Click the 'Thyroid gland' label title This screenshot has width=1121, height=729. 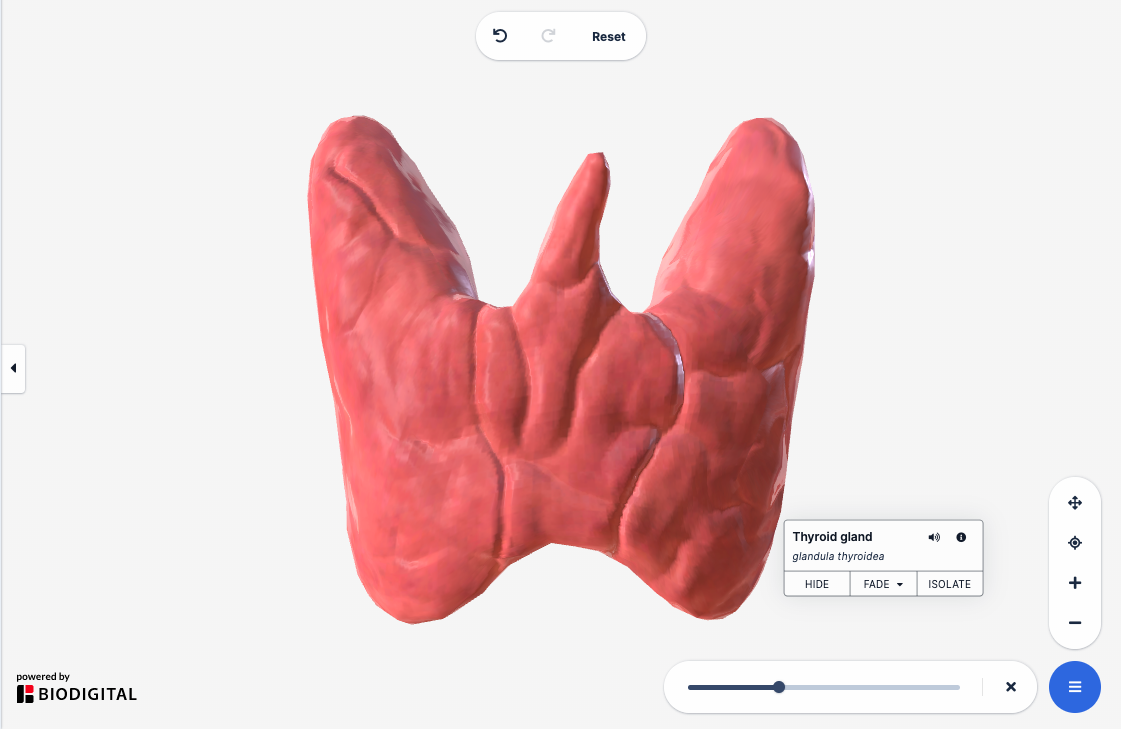[832, 537]
